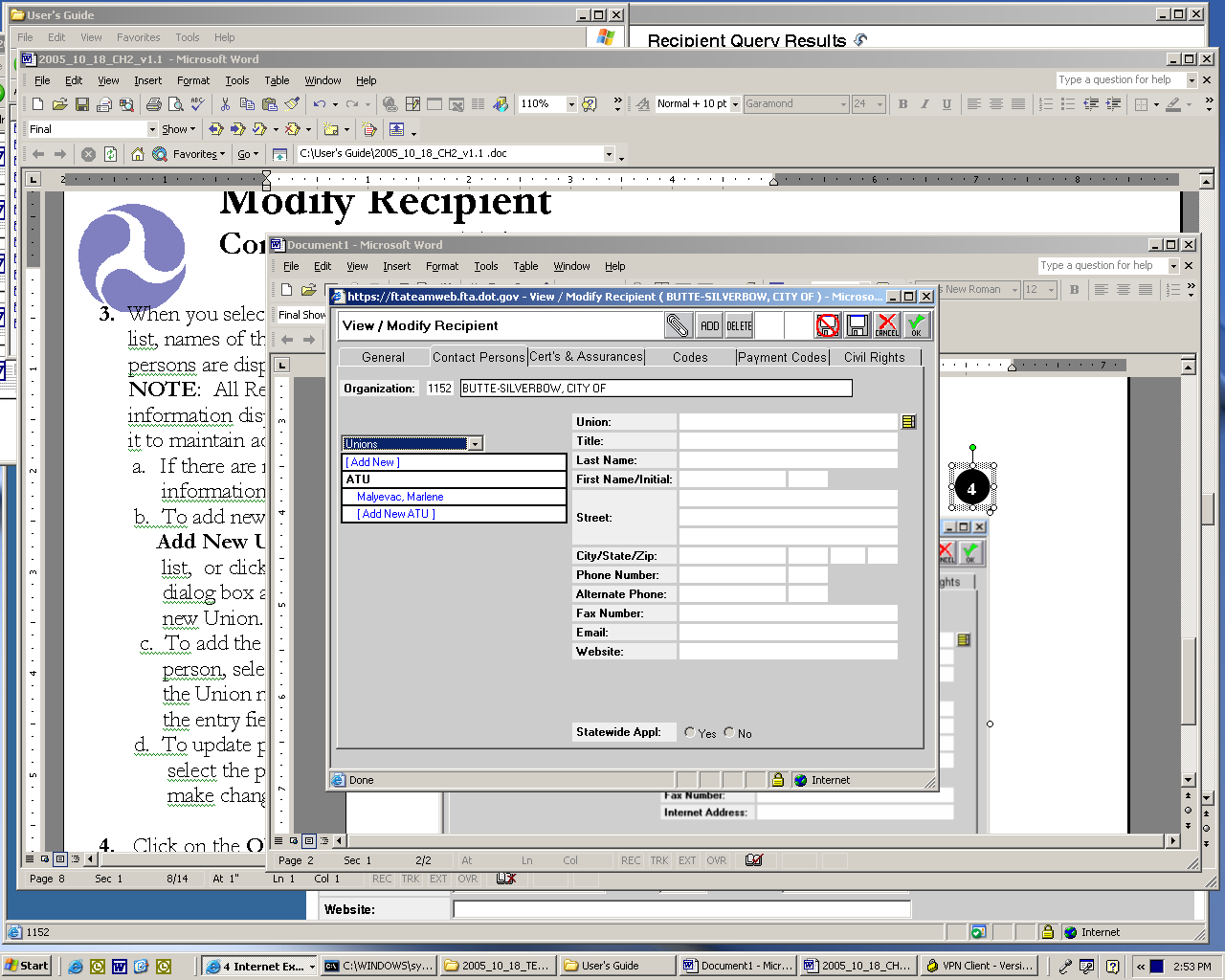Open the Format menu in CH2 Word window
1225x980 pixels.
pos(193,80)
